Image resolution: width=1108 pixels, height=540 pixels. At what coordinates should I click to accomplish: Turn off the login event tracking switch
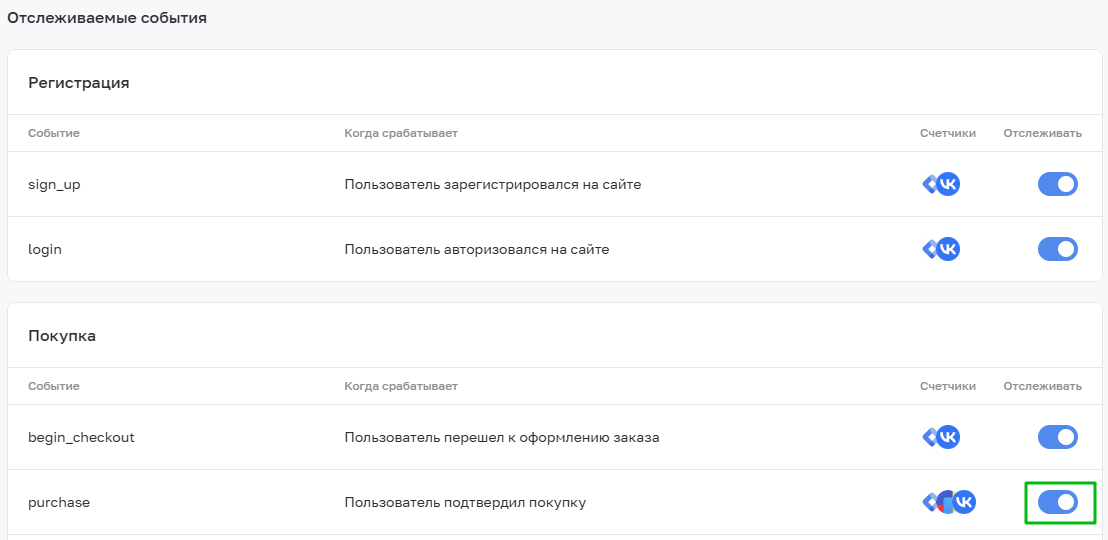tap(1058, 250)
